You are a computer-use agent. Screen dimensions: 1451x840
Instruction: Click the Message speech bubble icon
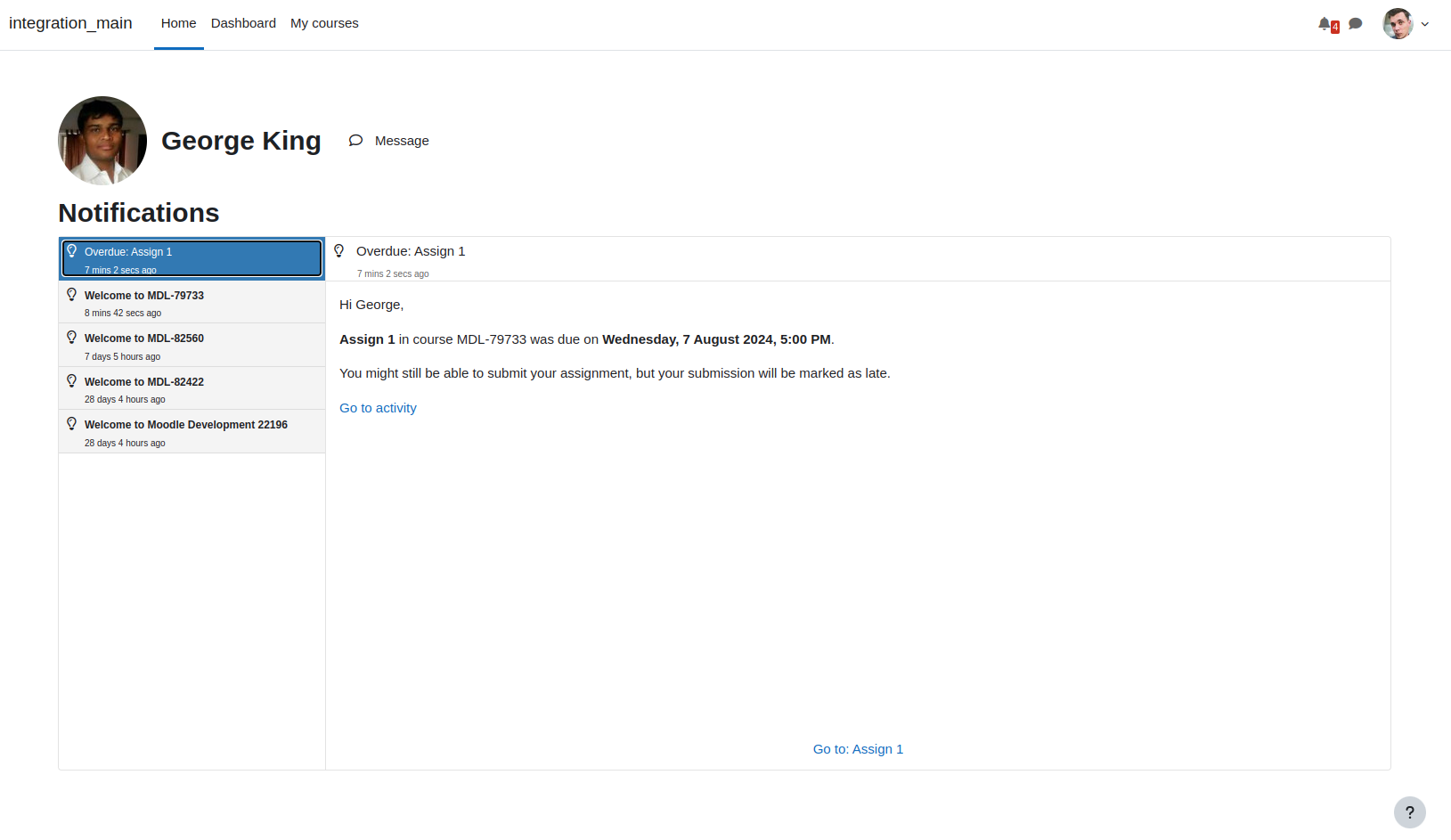(355, 141)
